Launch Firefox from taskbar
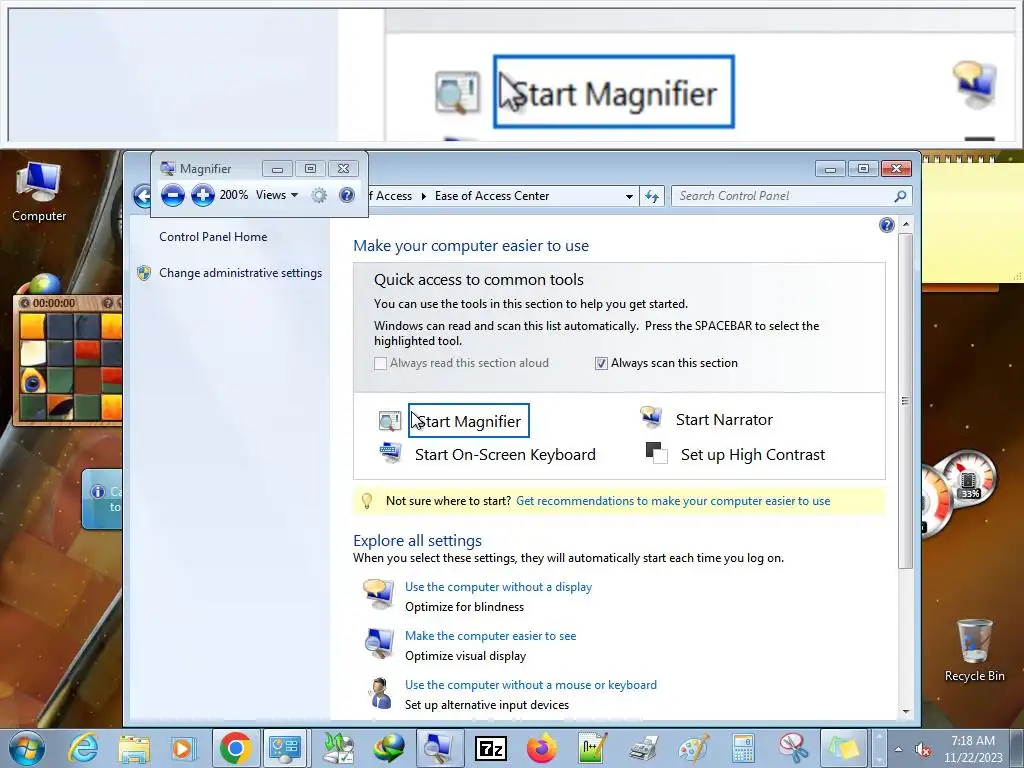This screenshot has height=768, width=1024. tap(541, 748)
